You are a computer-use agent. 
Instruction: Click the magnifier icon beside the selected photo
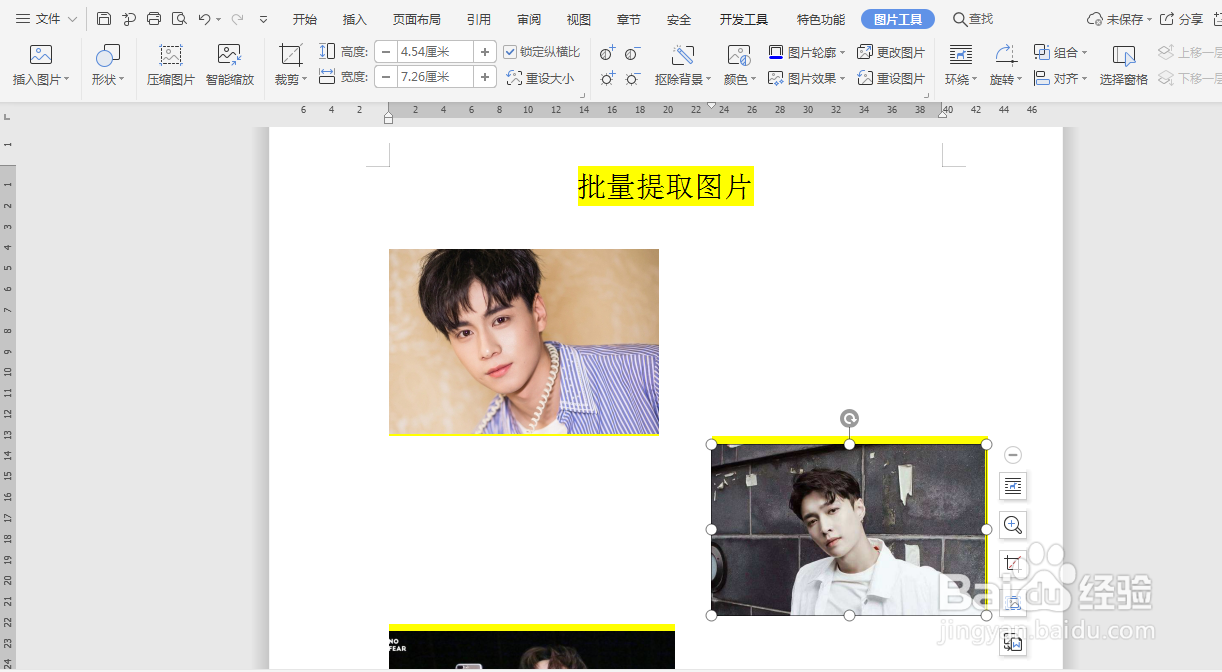(1012, 524)
